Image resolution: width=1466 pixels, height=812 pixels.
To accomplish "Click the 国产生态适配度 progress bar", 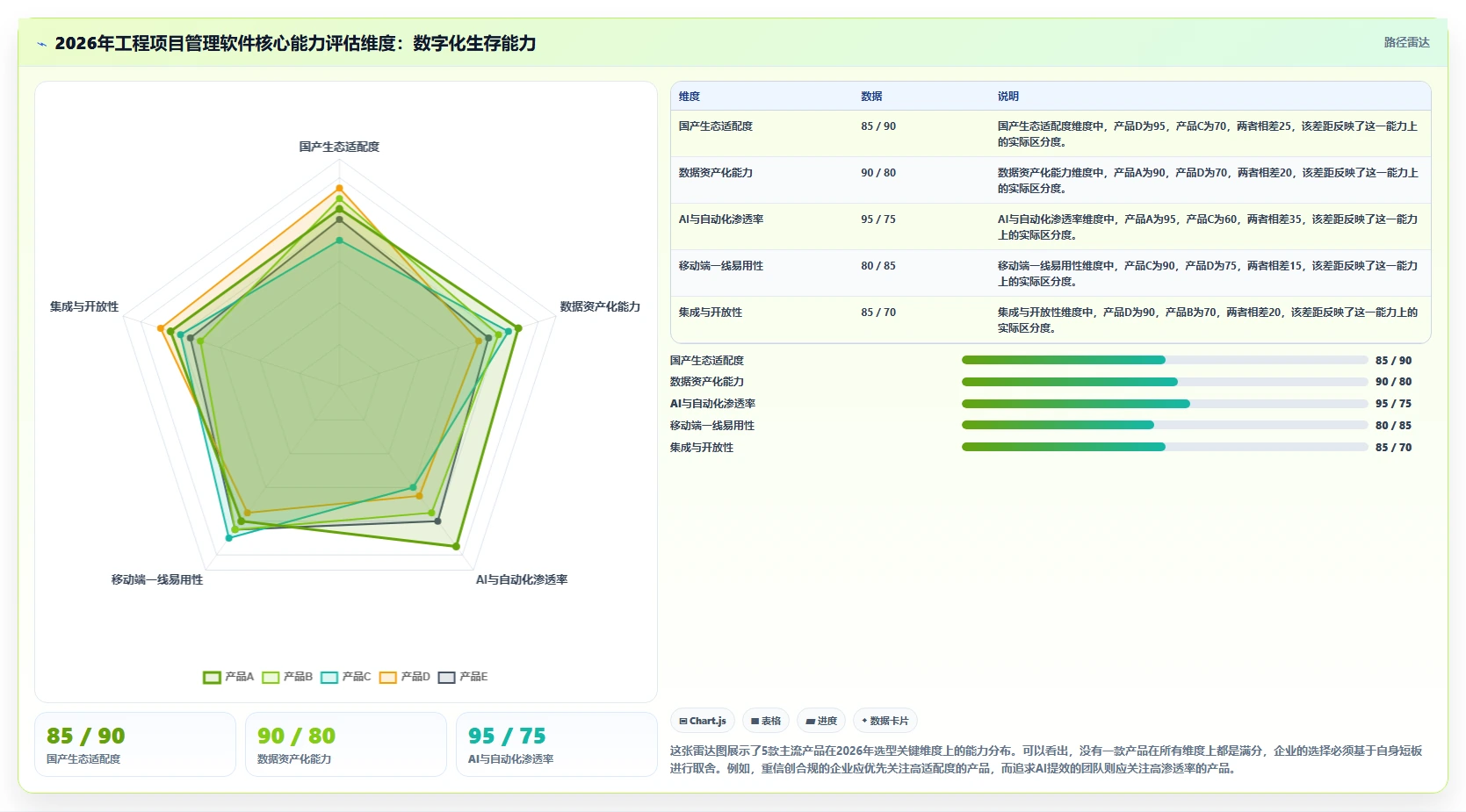I will point(1166,360).
